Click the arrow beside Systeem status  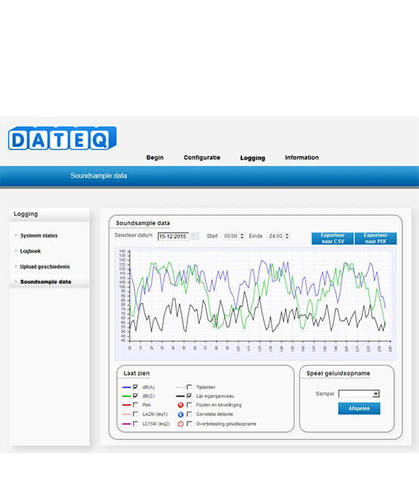pyautogui.click(x=16, y=235)
